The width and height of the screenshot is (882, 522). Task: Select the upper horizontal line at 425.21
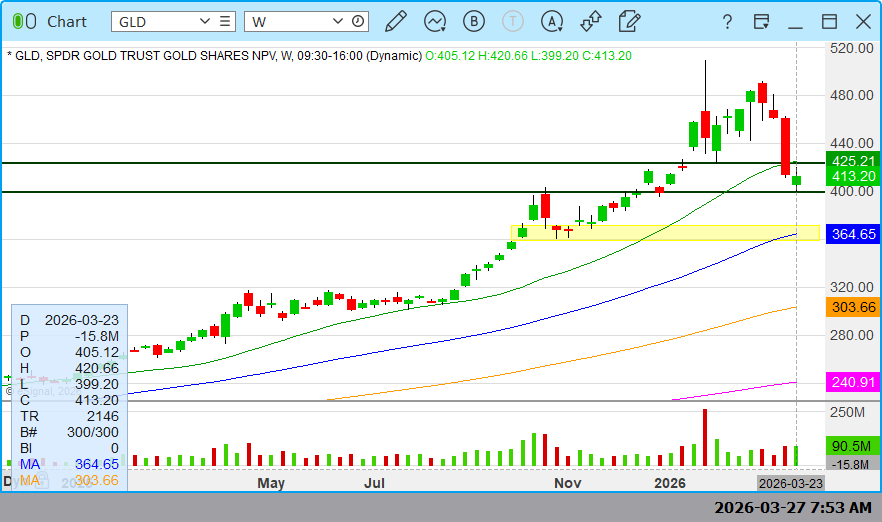[413, 163]
